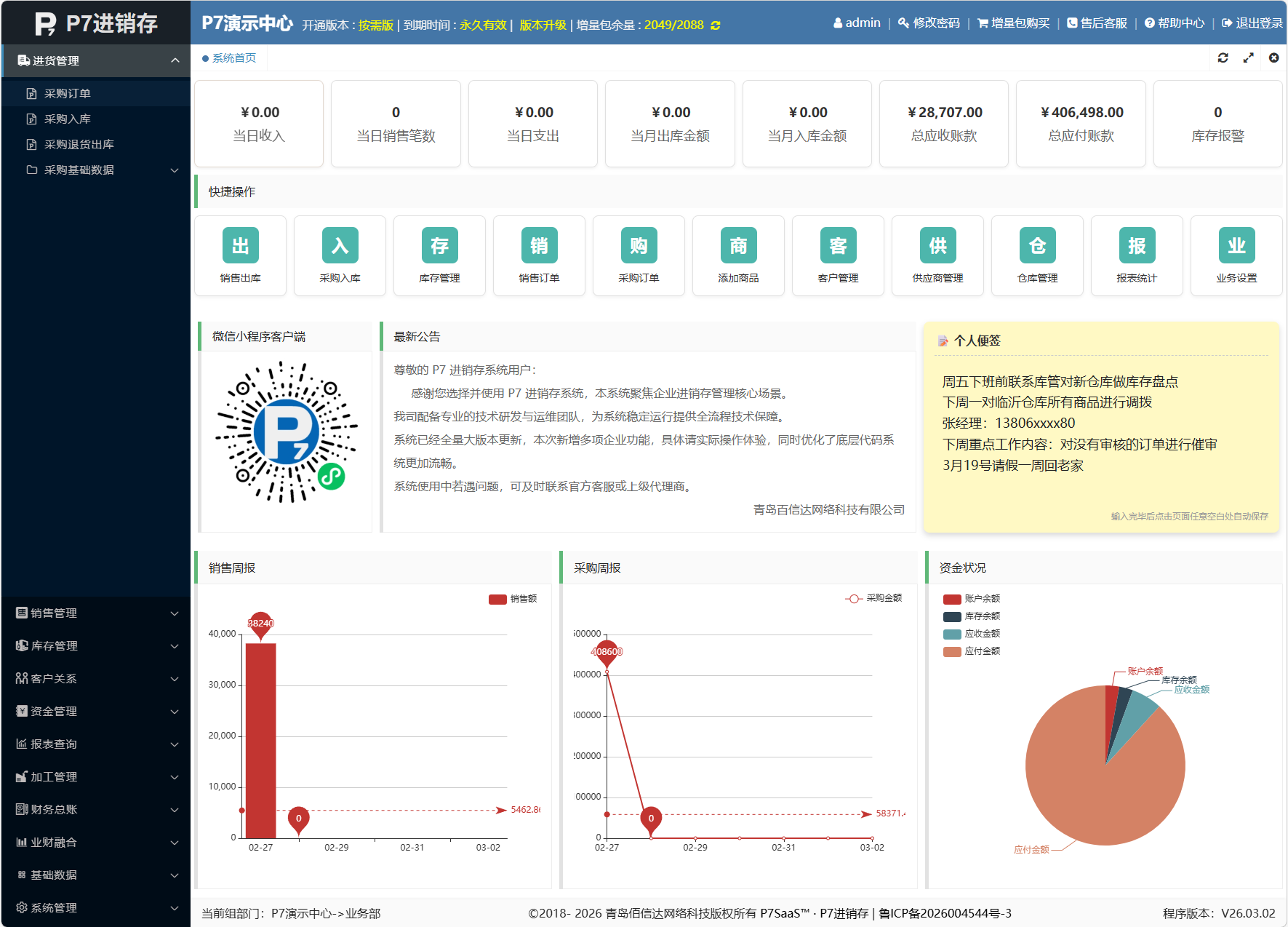The height and width of the screenshot is (927, 1288).
Task: Open 客户管理 quick action icon
Action: coord(838,247)
